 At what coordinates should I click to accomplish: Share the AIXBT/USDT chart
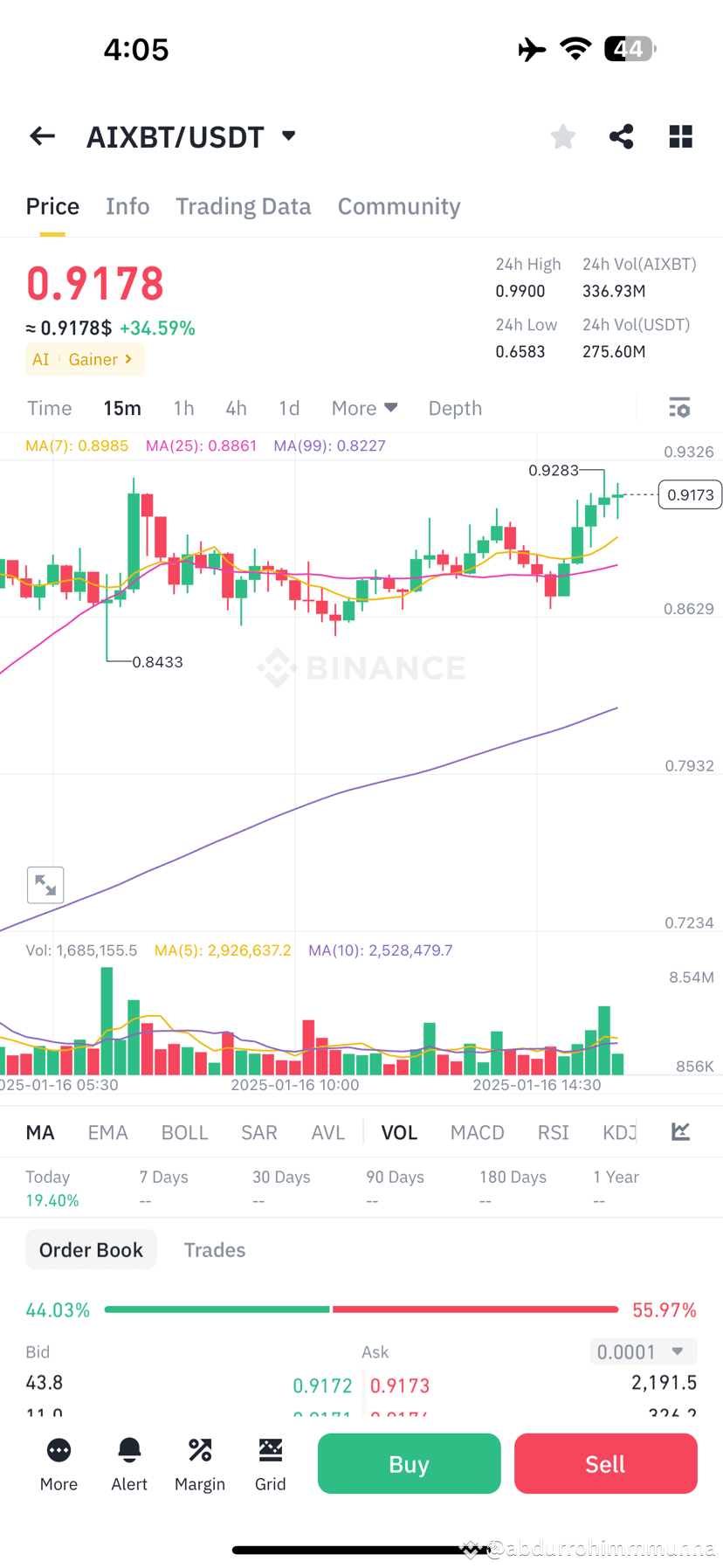click(621, 136)
